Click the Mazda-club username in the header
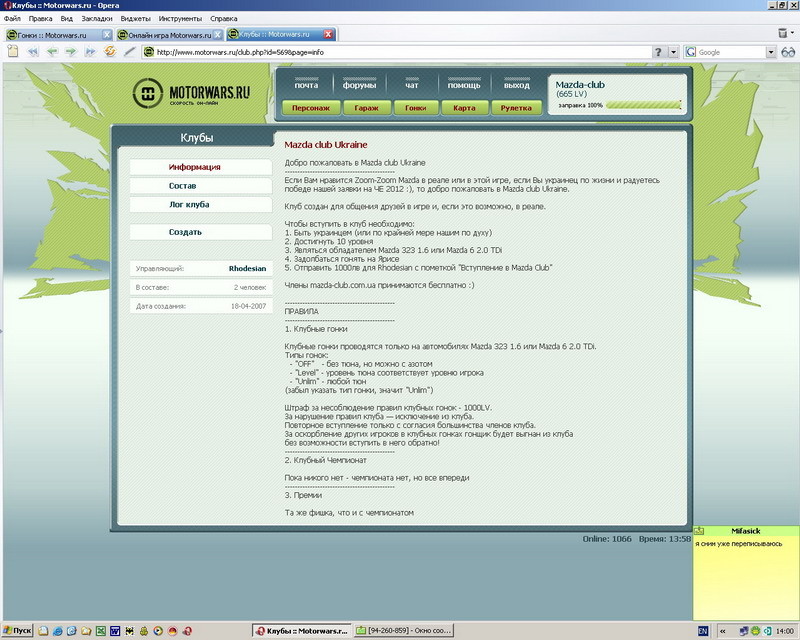The width and height of the screenshot is (800, 640). point(580,85)
